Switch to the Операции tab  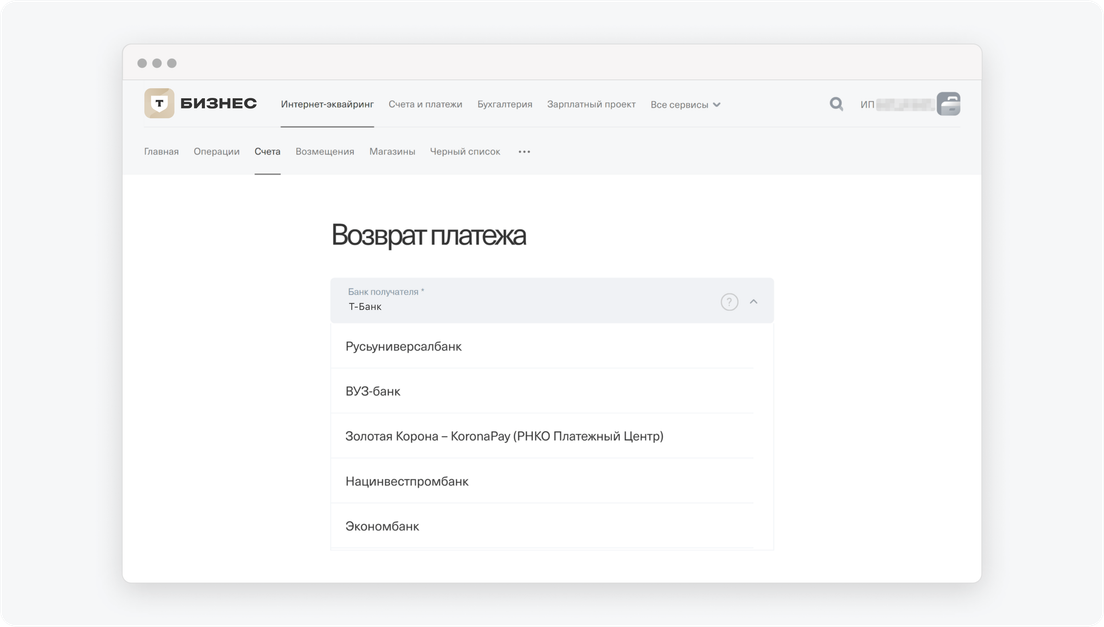pos(217,151)
